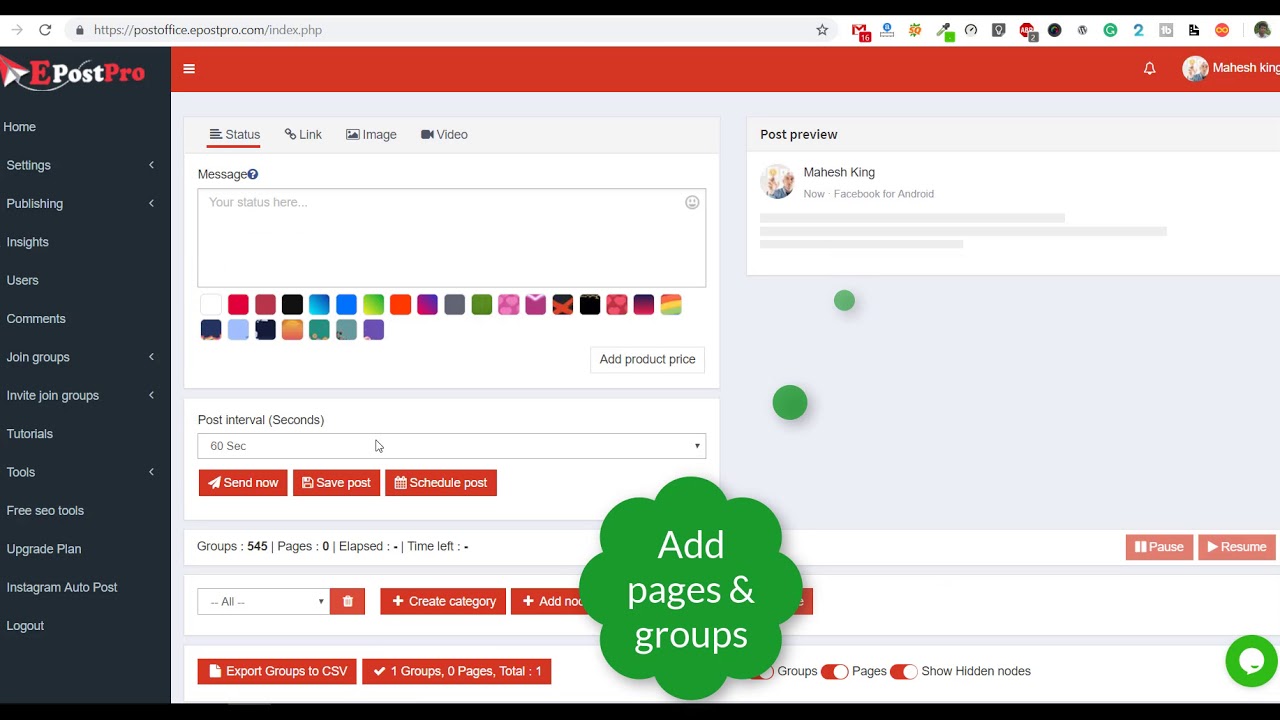Screen dimensions: 1280x720
Task: Open Comments in sidebar
Action: pos(36,319)
